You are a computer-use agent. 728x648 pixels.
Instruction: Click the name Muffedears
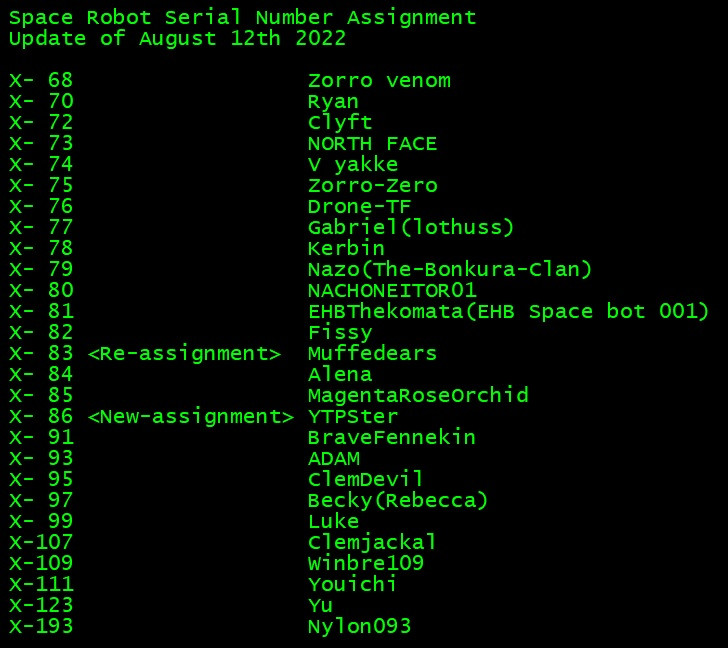tap(372, 354)
